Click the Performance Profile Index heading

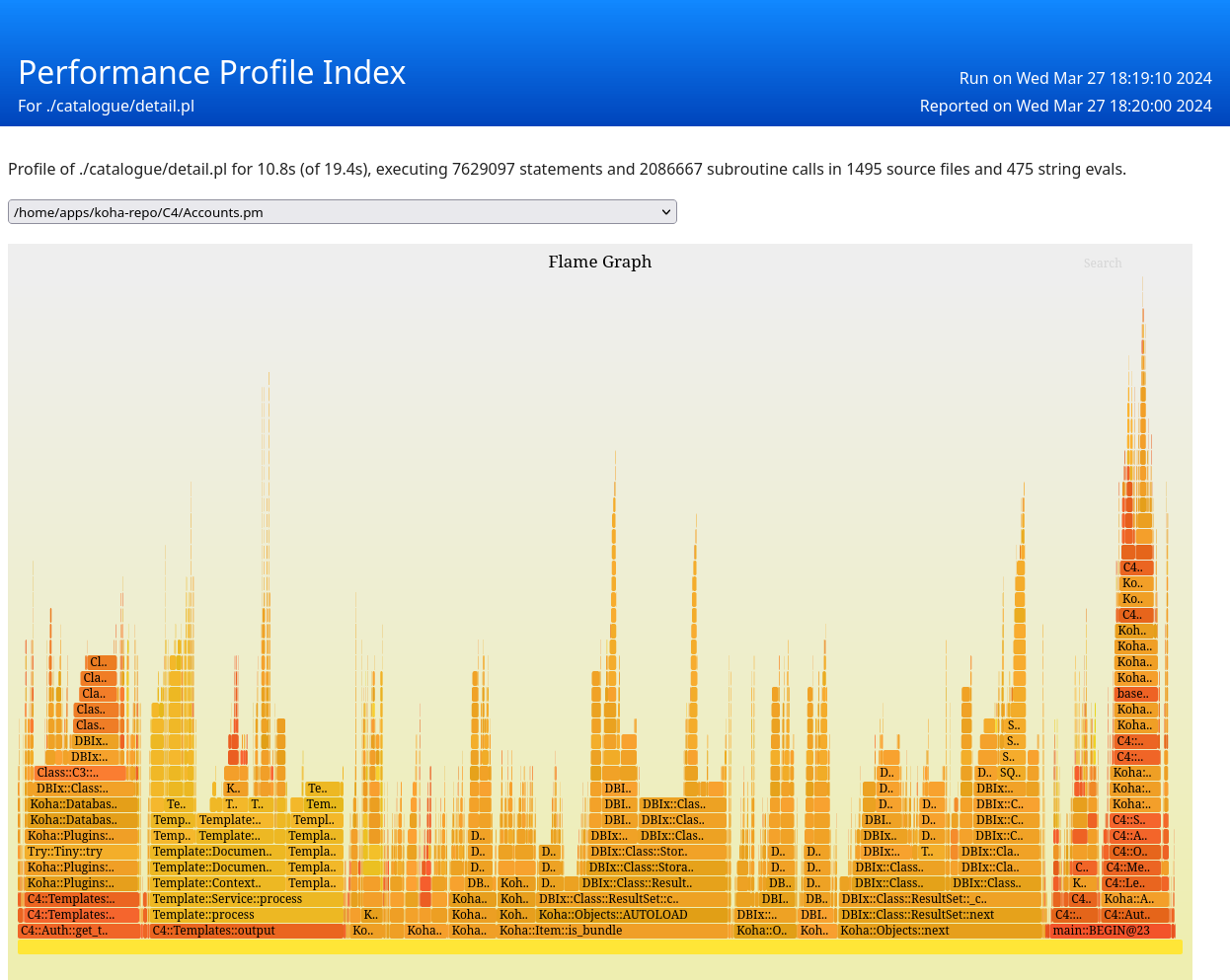(212, 73)
